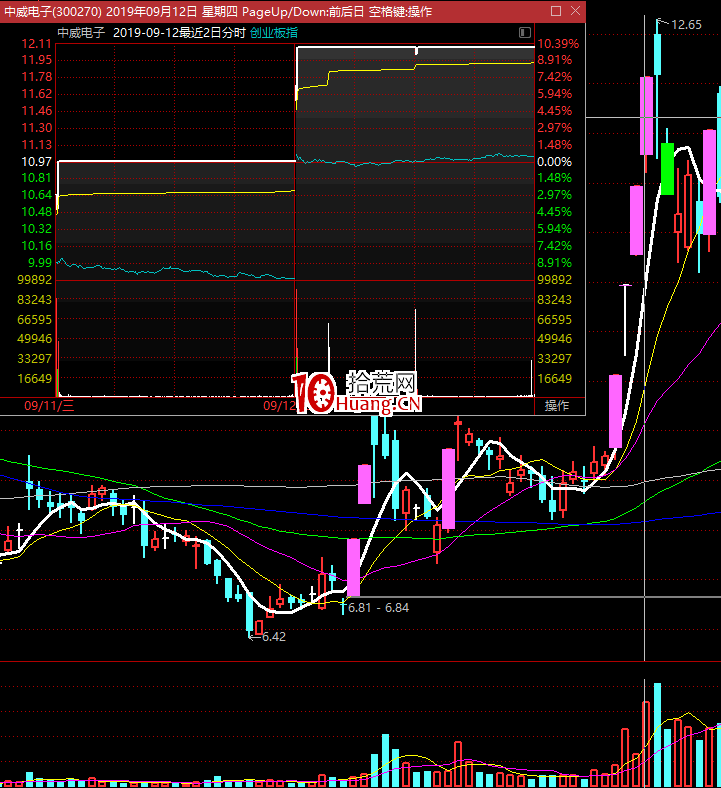Click the 10.97 previous close label
The image size is (721, 788).
pyautogui.click(x=37, y=162)
